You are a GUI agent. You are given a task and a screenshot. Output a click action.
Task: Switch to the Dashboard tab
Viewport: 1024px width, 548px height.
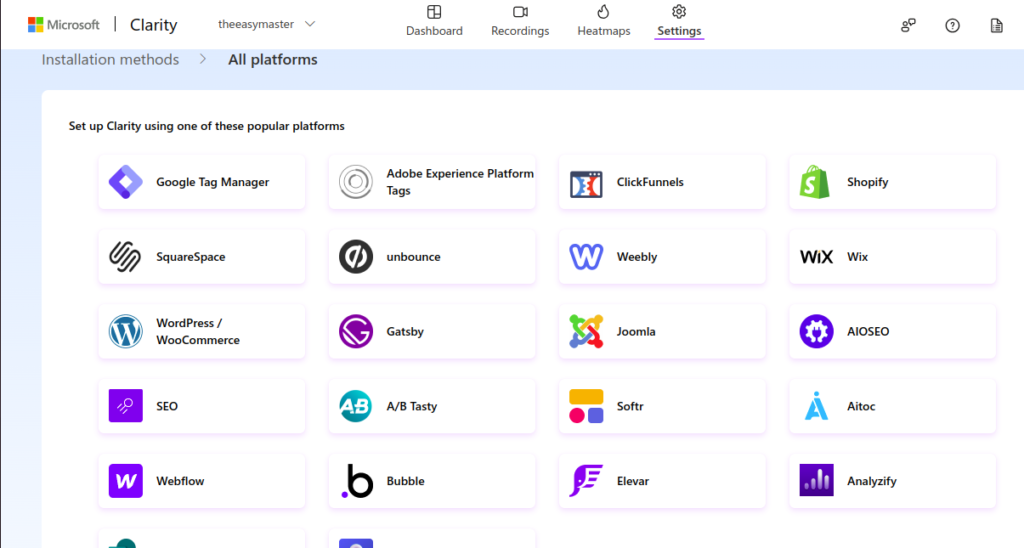434,21
